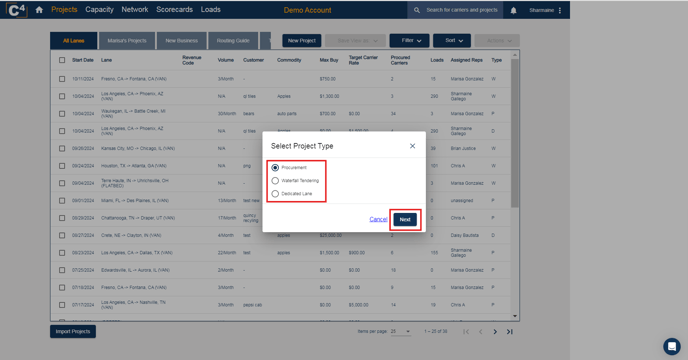Viewport: 688px width, 360px height.
Task: Click the New Project button
Action: click(x=302, y=40)
